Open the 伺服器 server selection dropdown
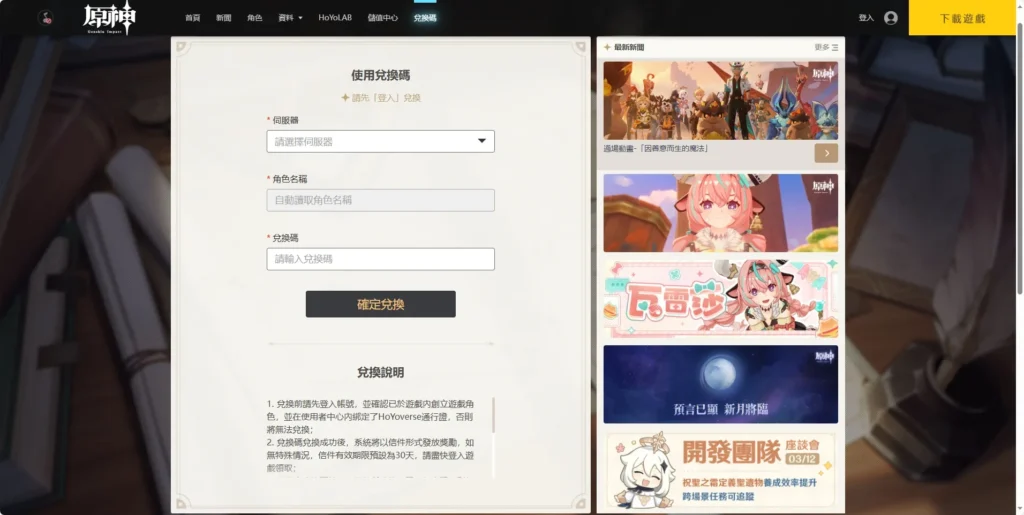1024x515 pixels. pyautogui.click(x=380, y=142)
